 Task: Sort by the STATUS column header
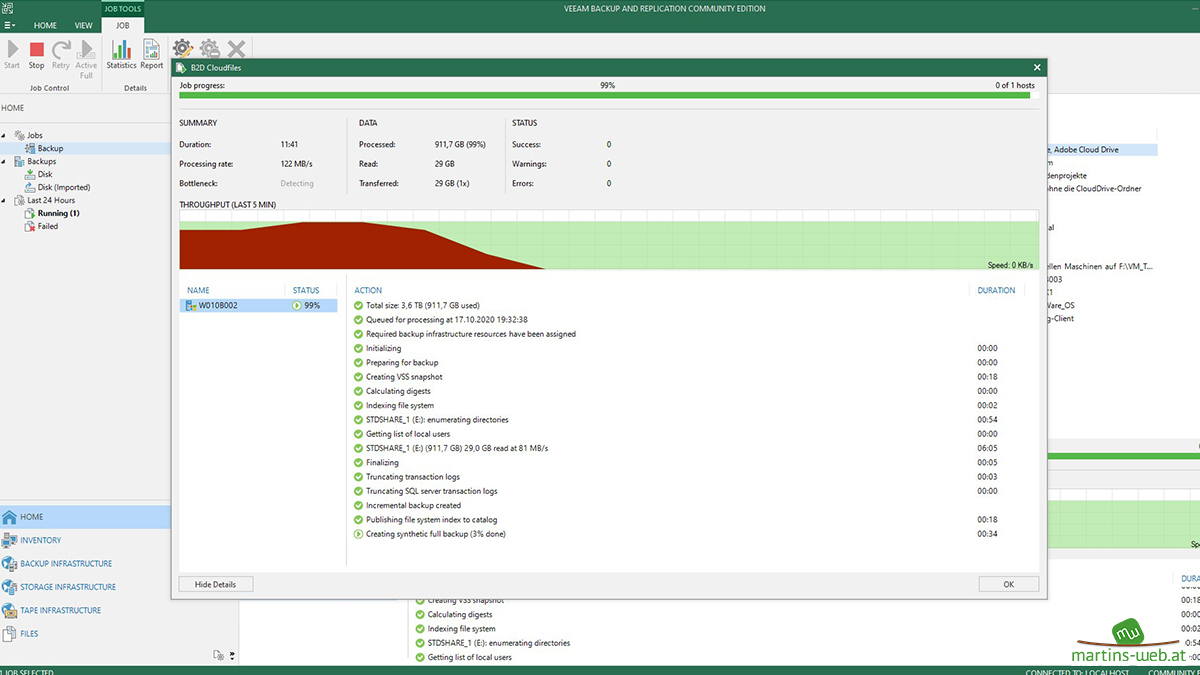tap(306, 290)
